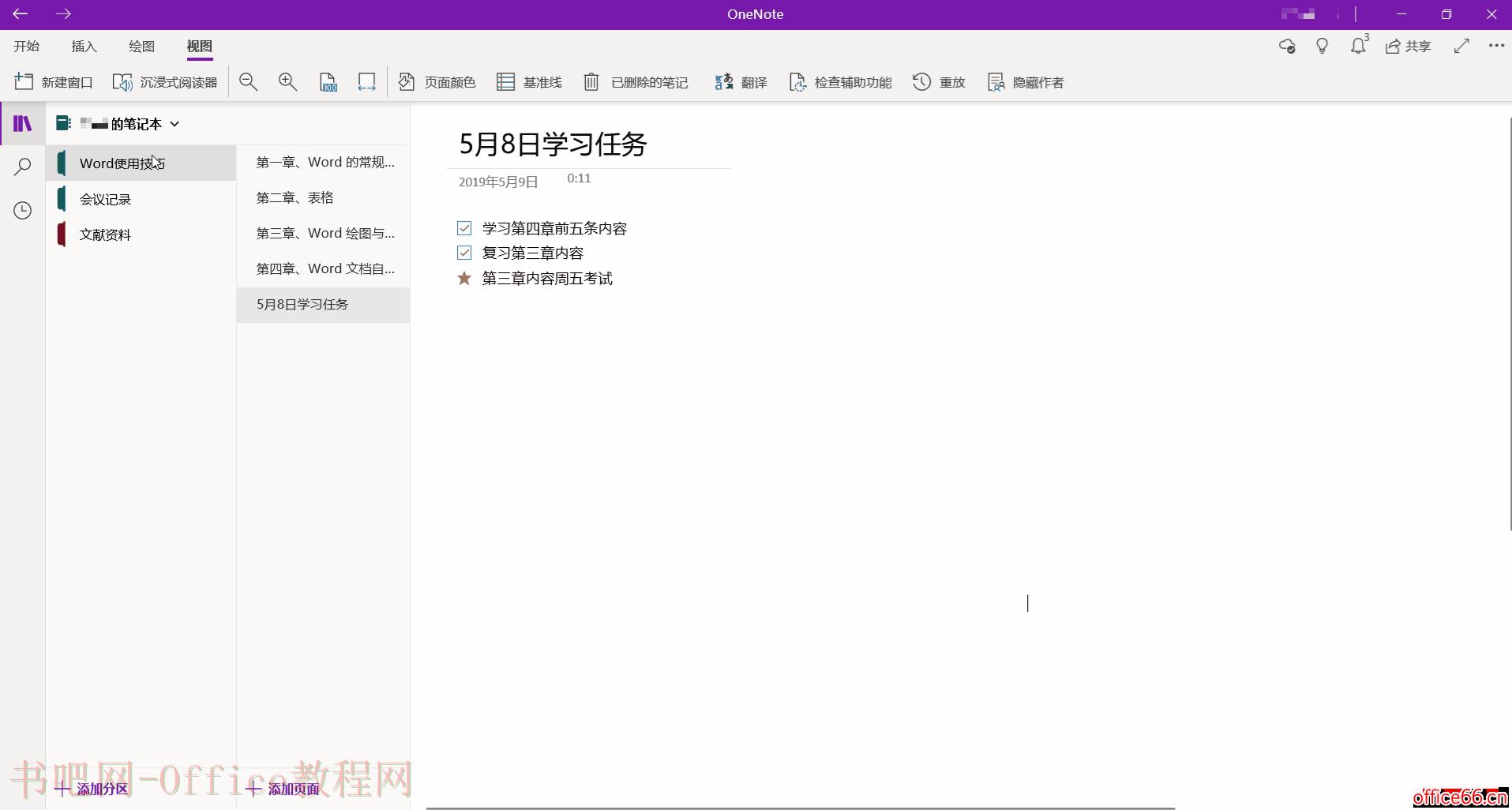Click 添加分区 to add a section
Screen dimensions: 1512x810
click(92, 789)
